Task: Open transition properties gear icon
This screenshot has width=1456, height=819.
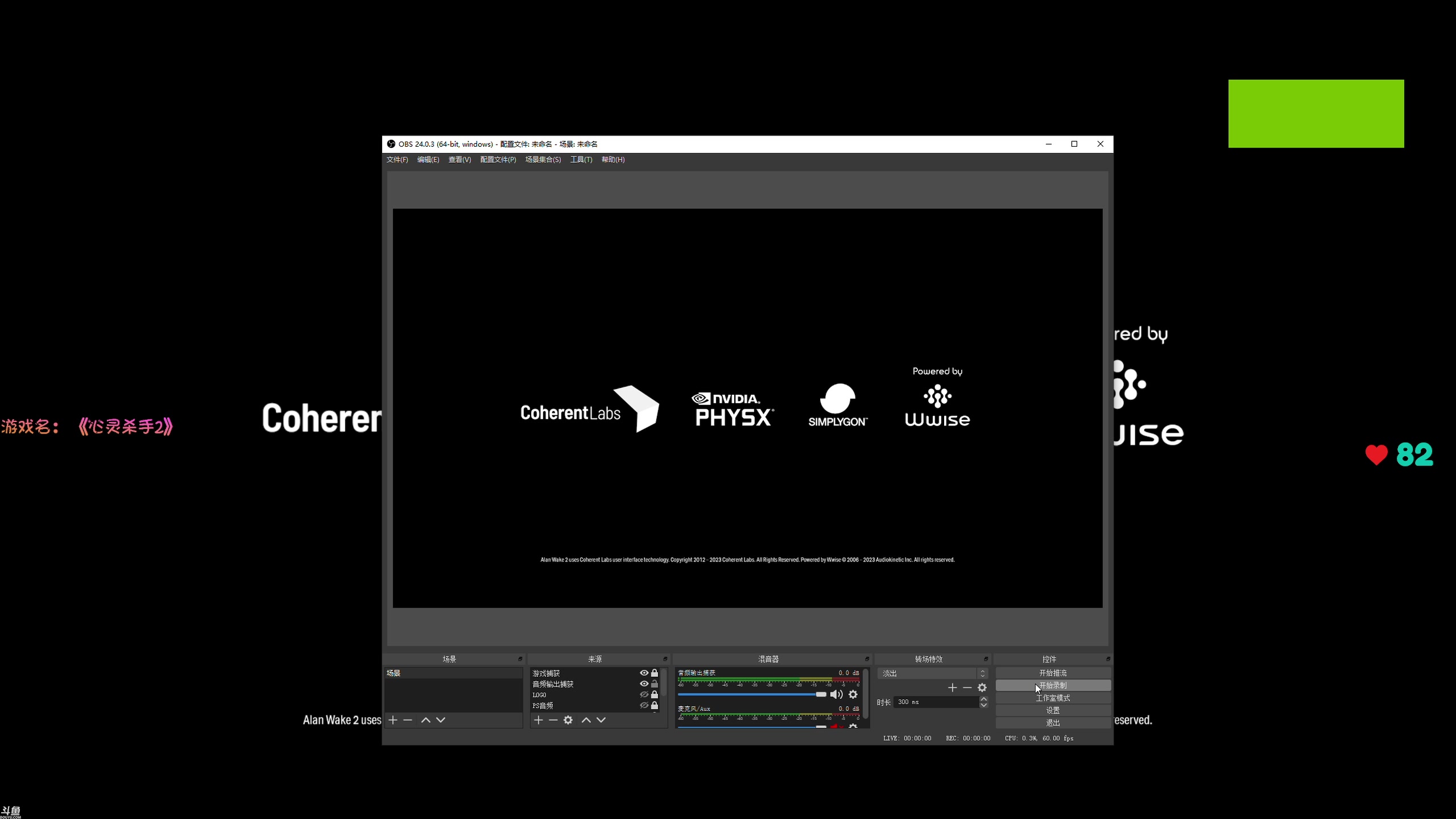Action: pos(982,688)
